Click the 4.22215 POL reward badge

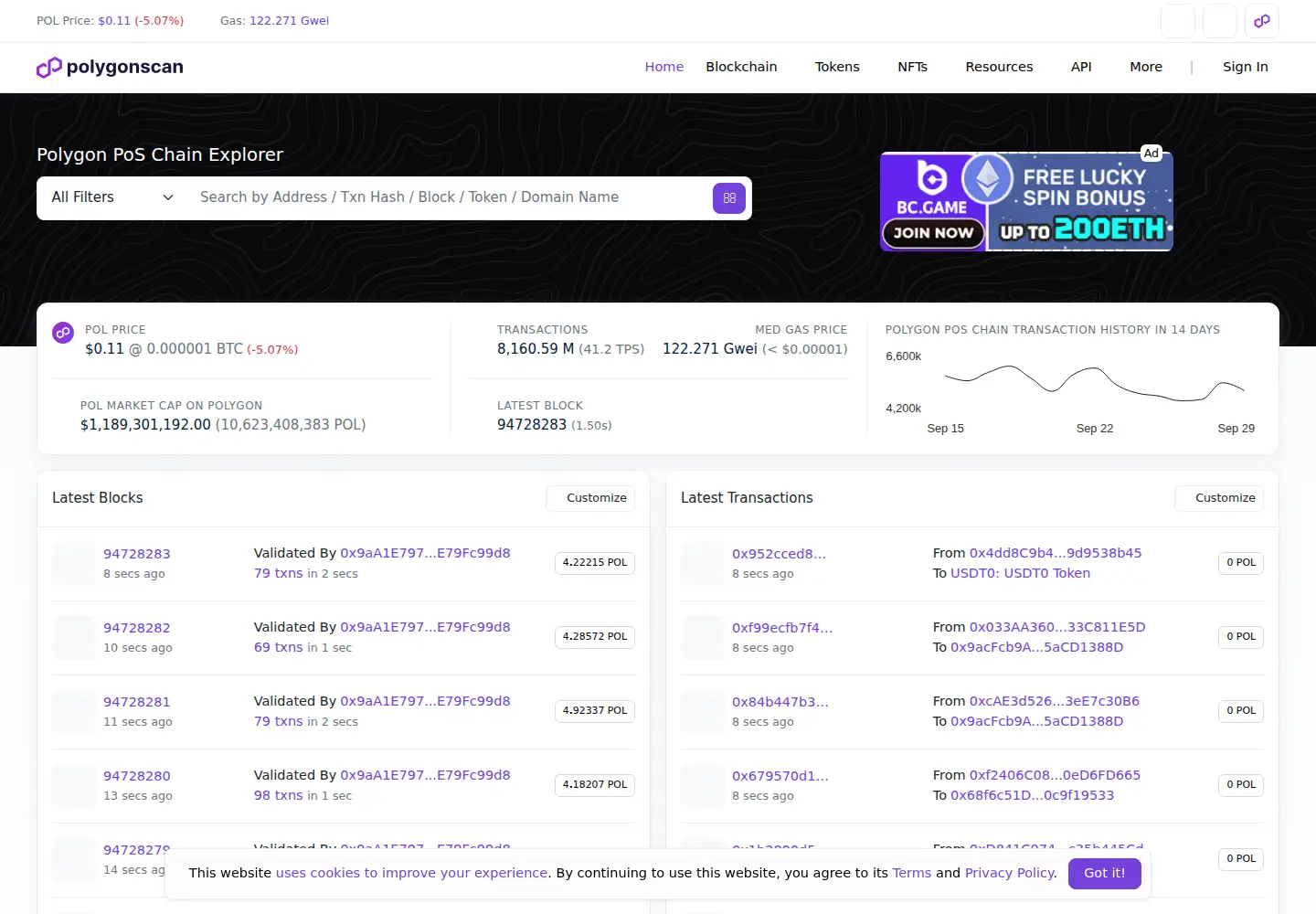tap(595, 563)
